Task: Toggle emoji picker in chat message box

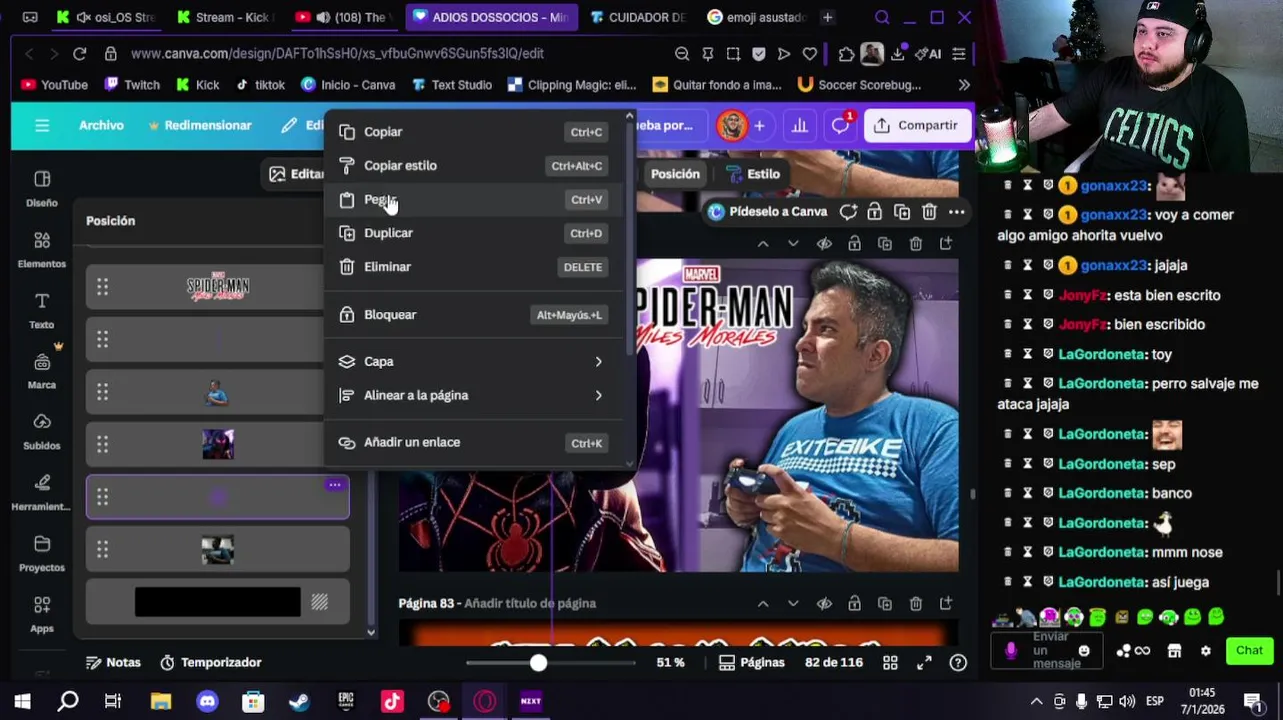Action: (1084, 650)
